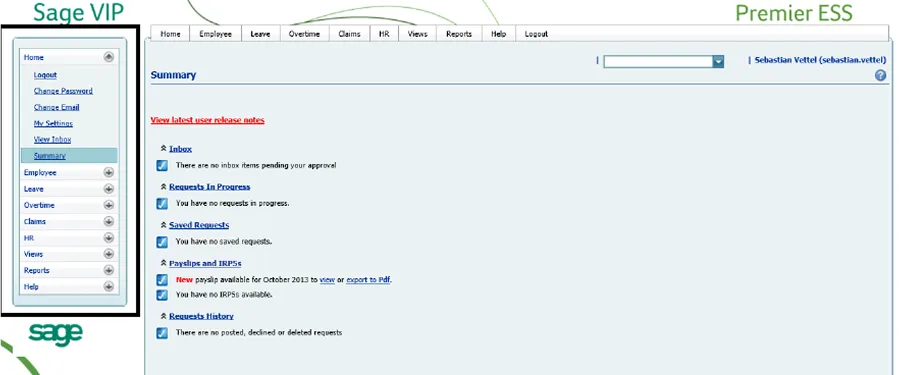Screen dimensions: 901x375
Task: Open the dropdown next to user name
Action: [718, 61]
